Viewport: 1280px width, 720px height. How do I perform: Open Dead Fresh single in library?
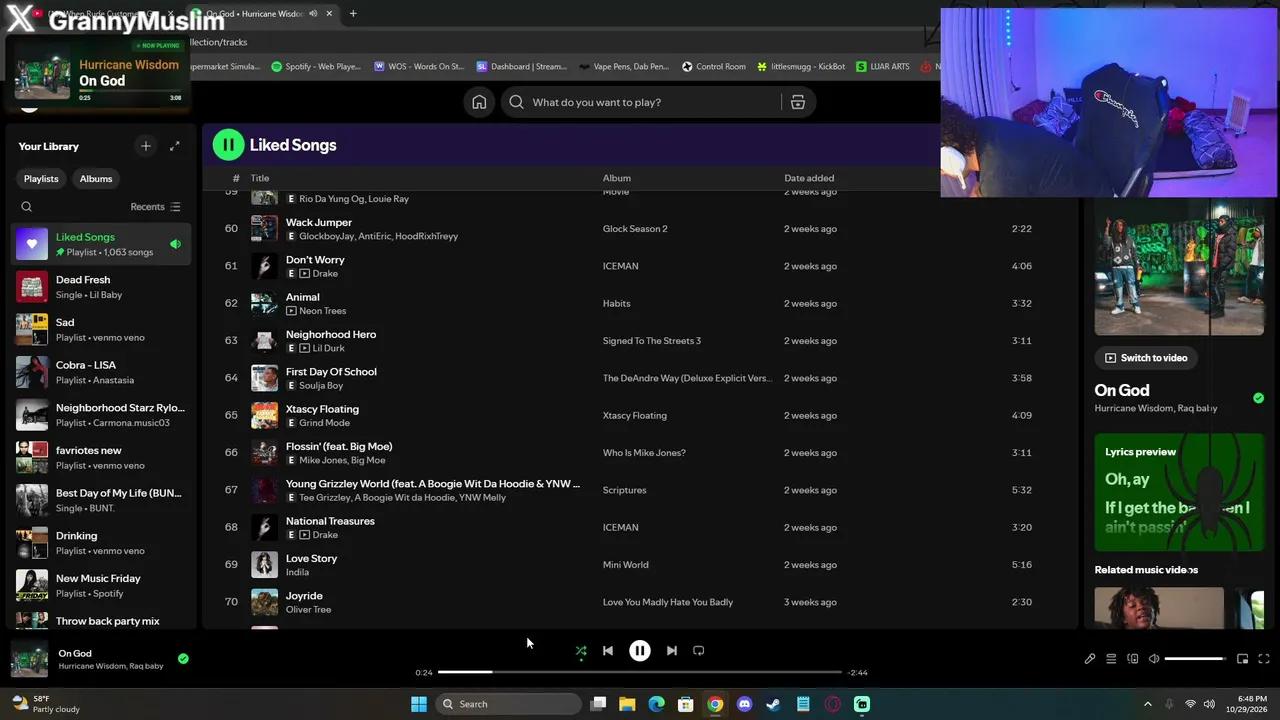100,287
